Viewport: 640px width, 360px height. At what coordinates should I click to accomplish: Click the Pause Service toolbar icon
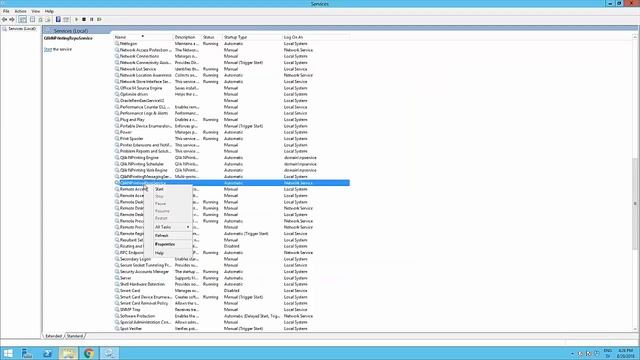92,19
